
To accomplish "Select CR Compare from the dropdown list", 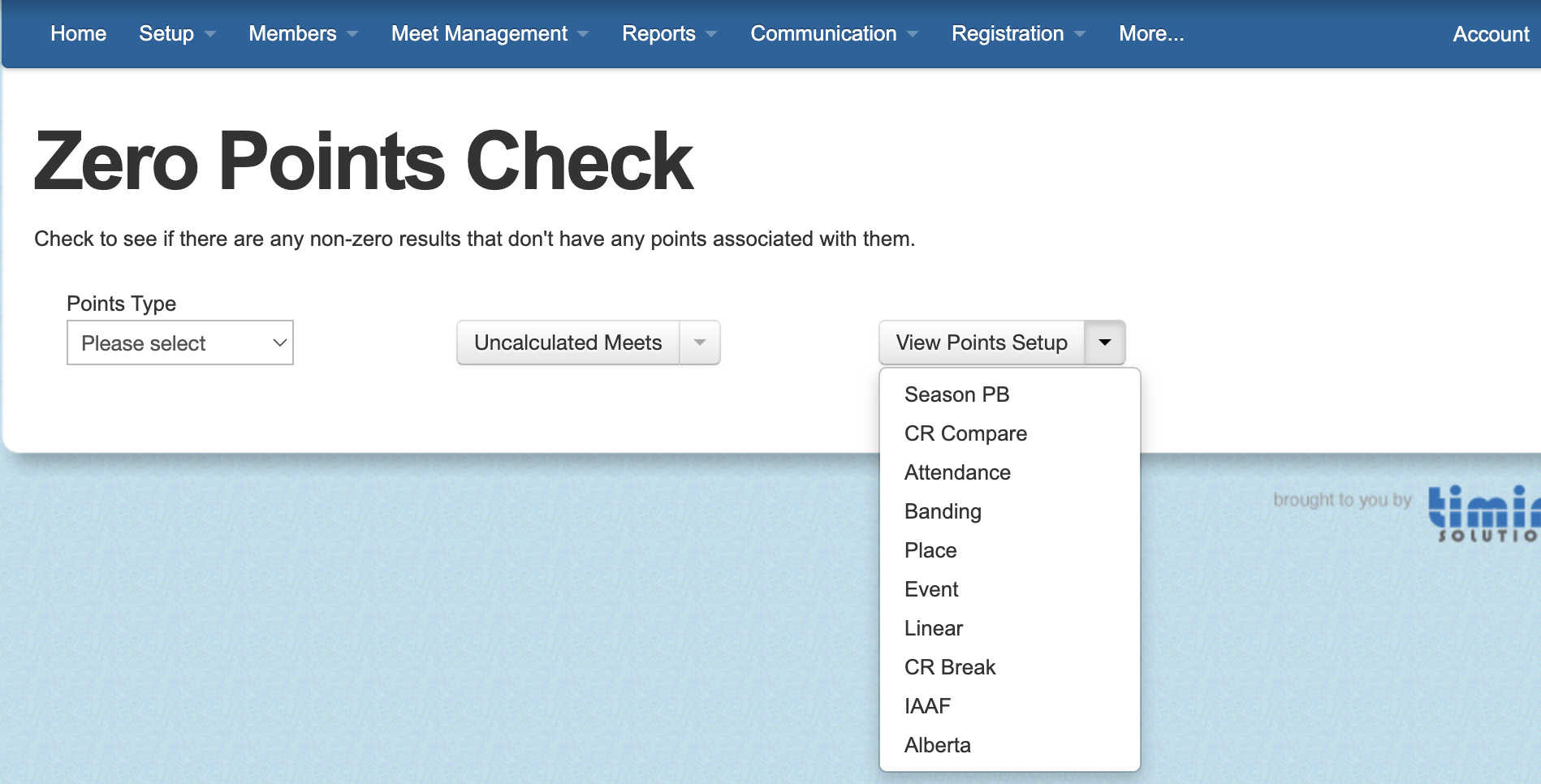I will pyautogui.click(x=1010, y=433).
